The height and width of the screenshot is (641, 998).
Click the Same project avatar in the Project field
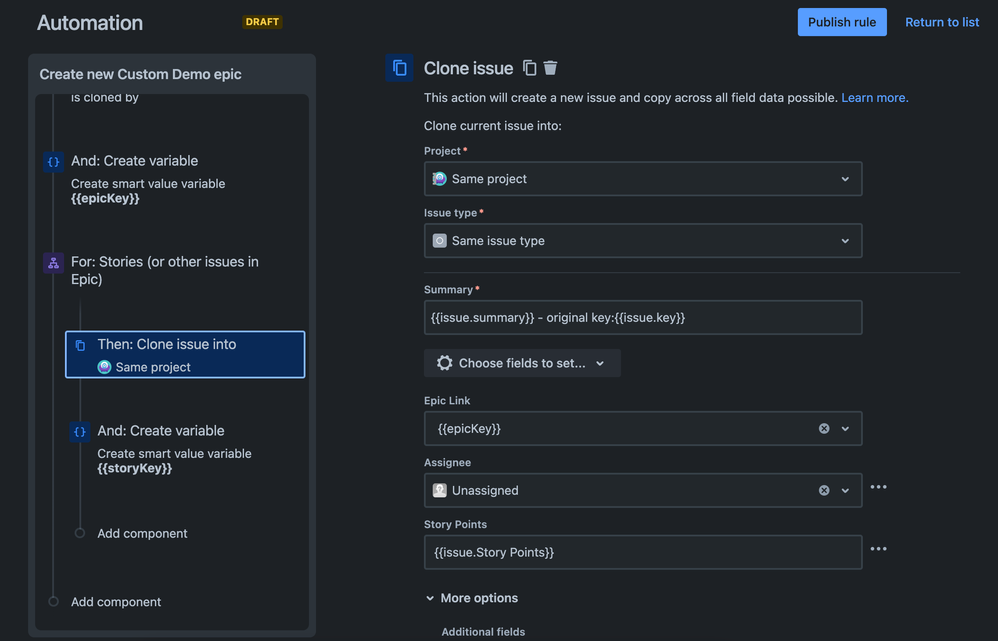[x=439, y=179]
